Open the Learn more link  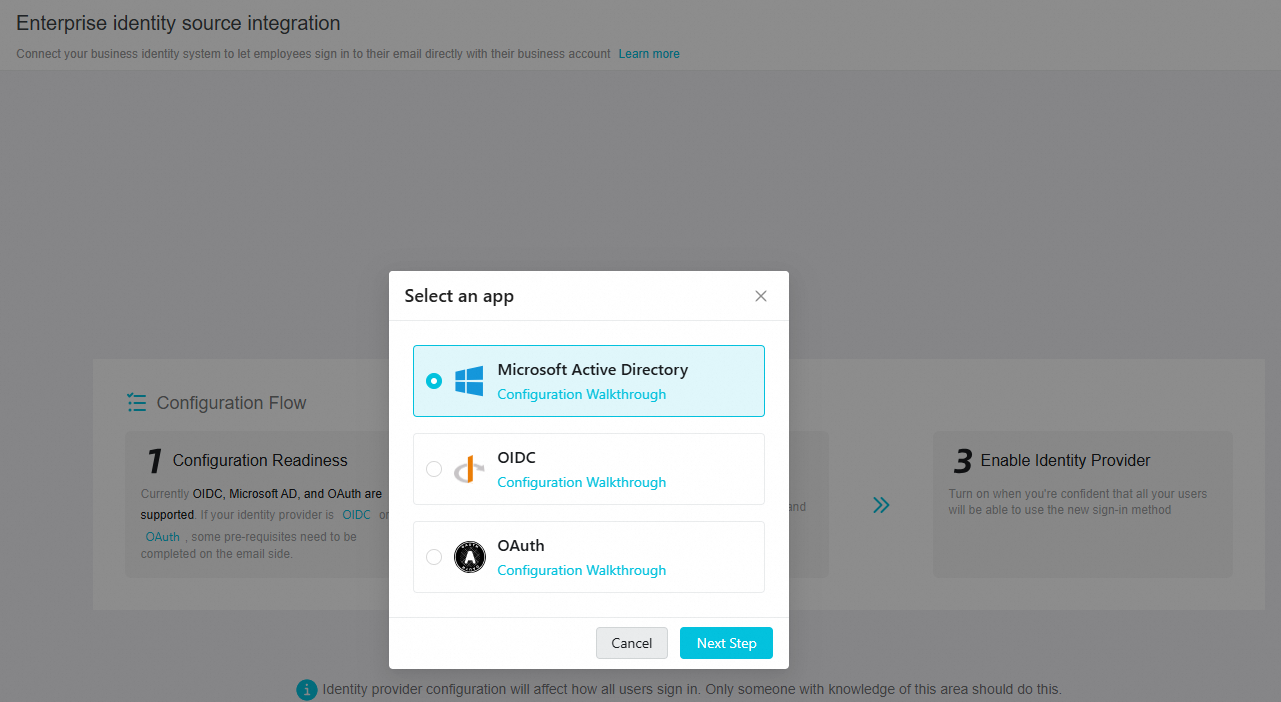click(x=649, y=54)
